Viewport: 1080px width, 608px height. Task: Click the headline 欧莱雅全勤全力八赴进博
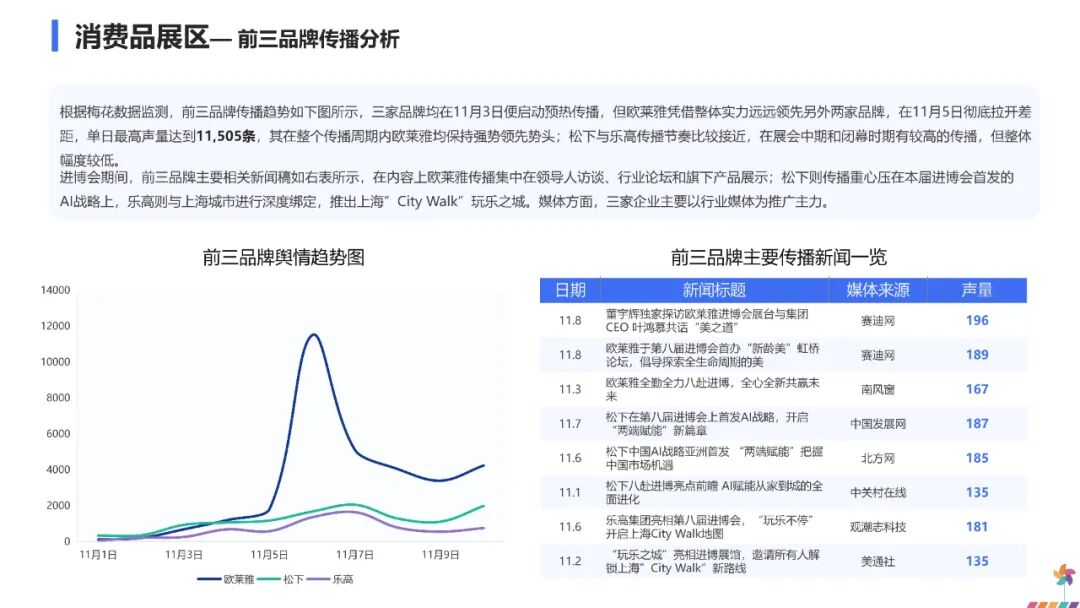[x=713, y=390]
